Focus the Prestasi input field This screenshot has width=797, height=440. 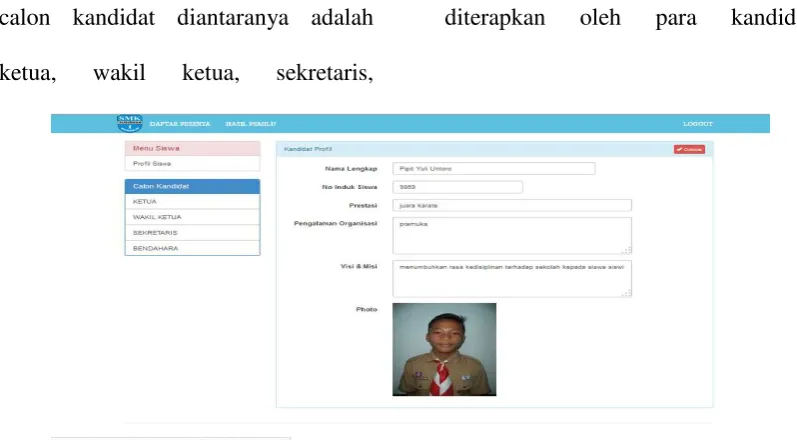512,205
